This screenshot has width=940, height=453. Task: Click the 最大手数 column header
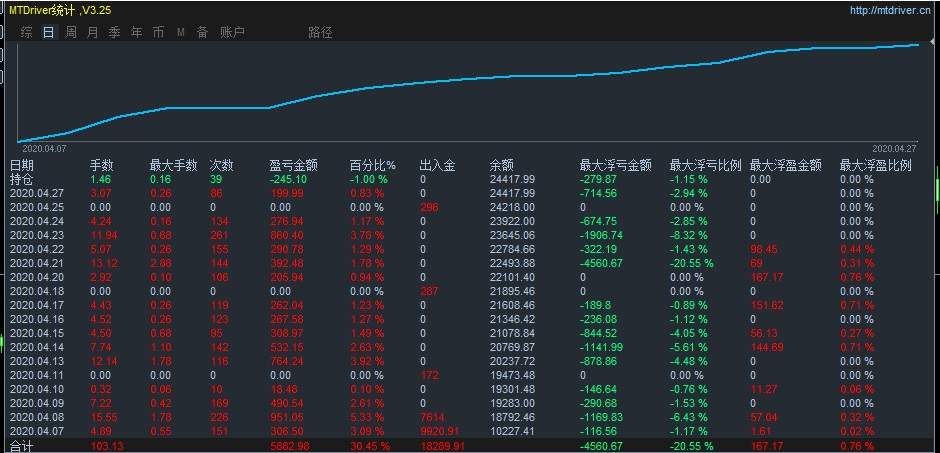click(174, 165)
